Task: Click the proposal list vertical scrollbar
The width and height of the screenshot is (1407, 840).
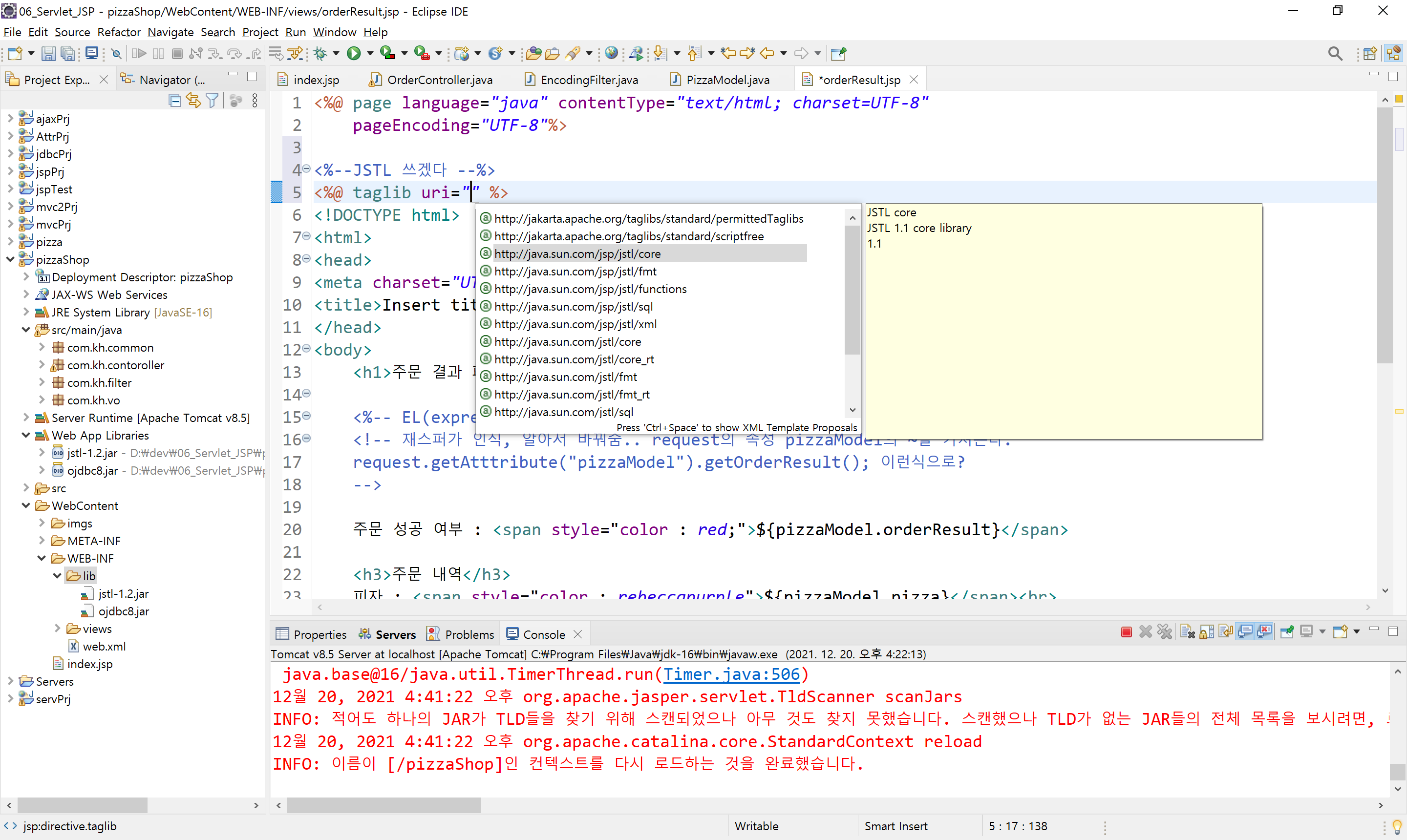Action: [852, 290]
